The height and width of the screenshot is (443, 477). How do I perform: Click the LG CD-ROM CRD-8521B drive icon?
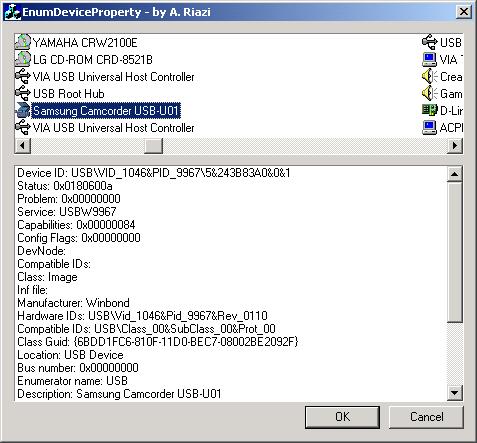pos(23,59)
